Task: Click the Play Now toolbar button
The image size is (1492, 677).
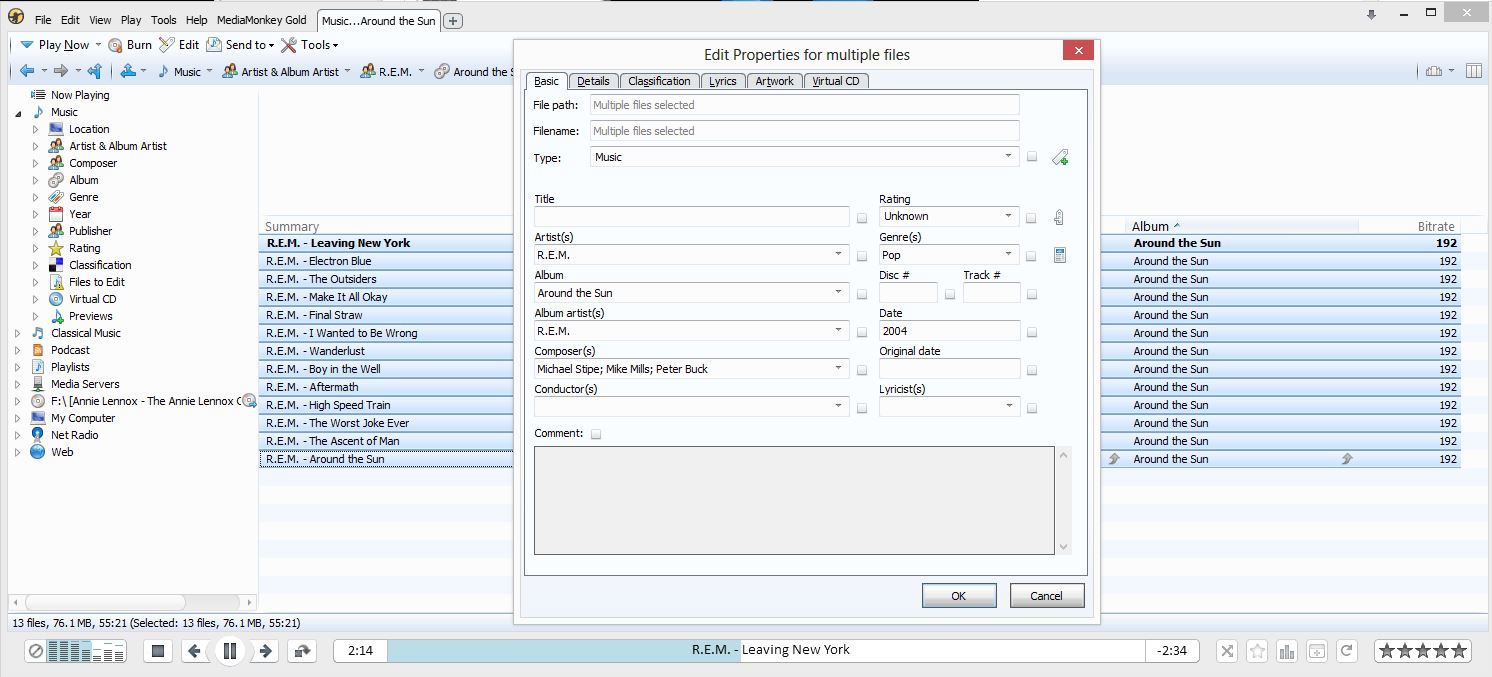Action: [x=55, y=45]
